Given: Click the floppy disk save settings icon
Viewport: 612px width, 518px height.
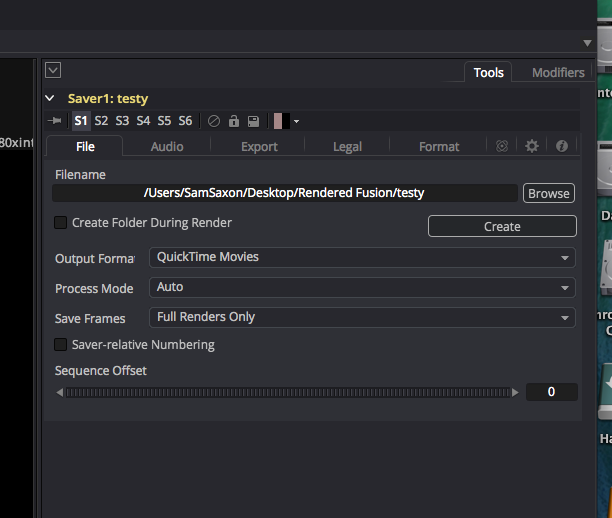Looking at the screenshot, I should pyautogui.click(x=254, y=121).
